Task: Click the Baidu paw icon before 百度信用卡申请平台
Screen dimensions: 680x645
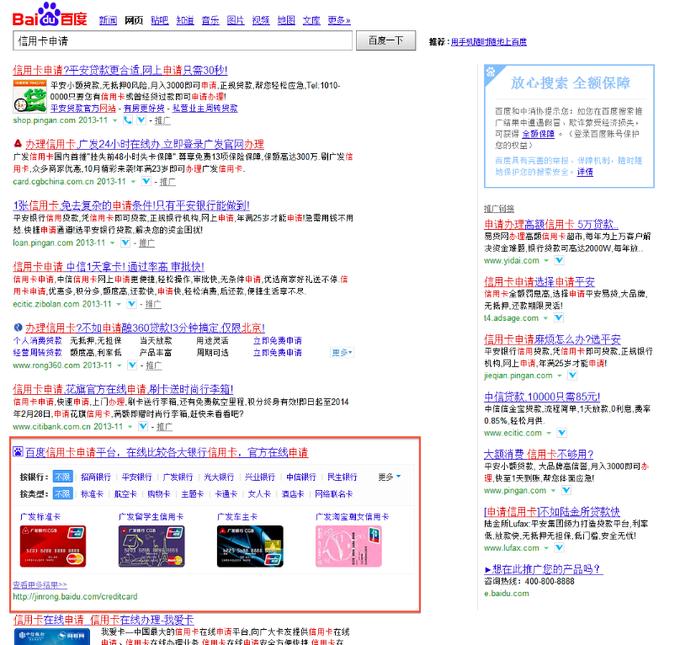Action: [x=18, y=452]
